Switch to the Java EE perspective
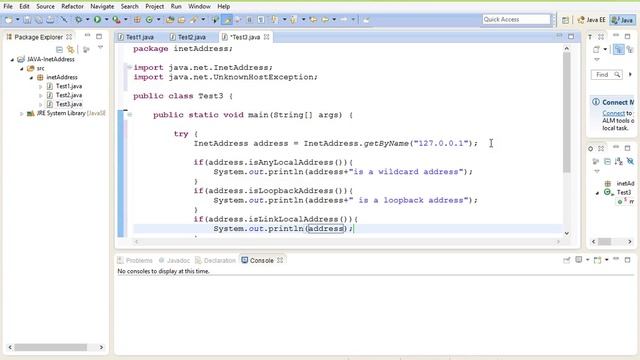 point(591,20)
